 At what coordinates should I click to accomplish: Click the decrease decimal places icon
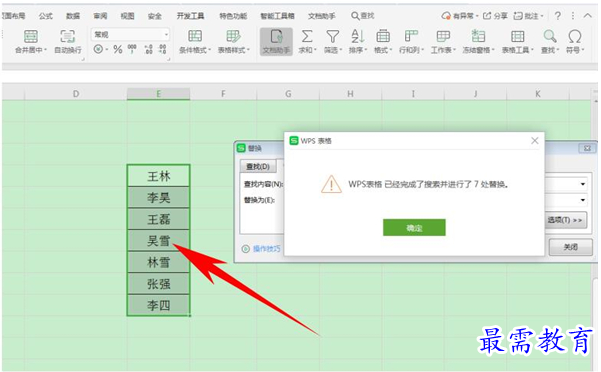pyautogui.click(x=163, y=49)
